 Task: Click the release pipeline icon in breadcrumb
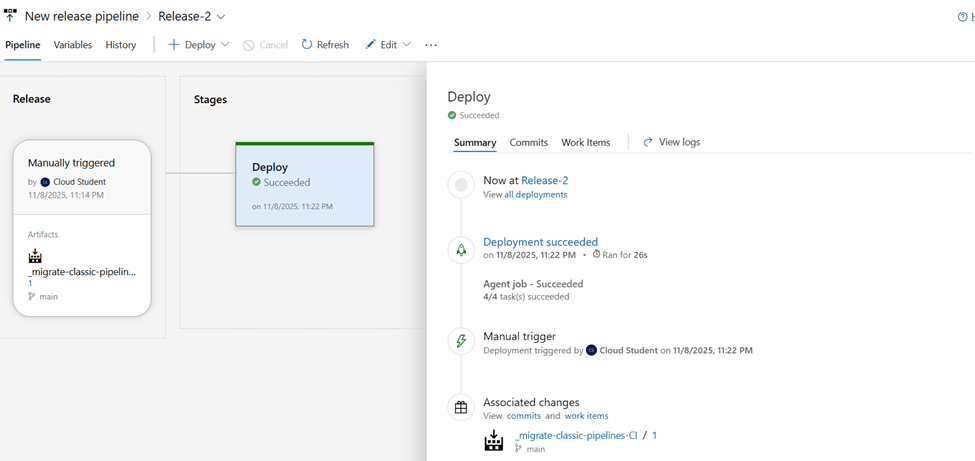coord(11,16)
